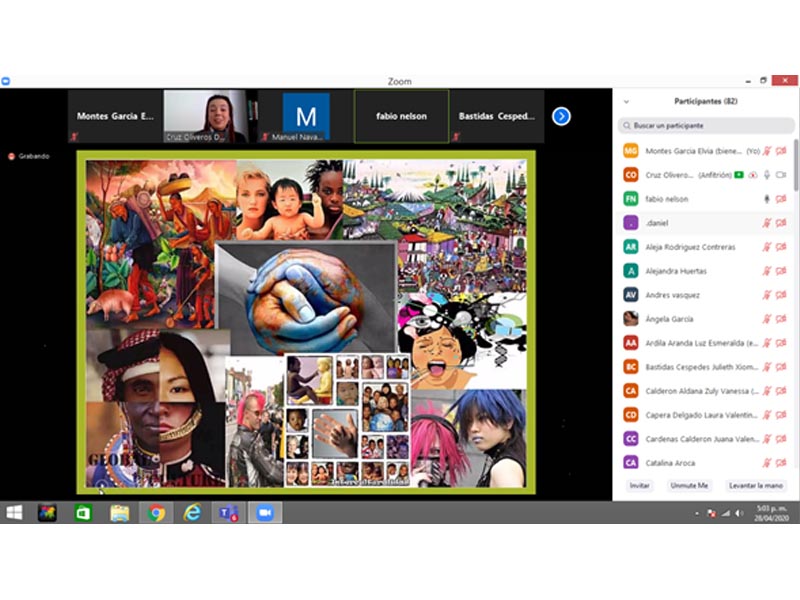Image resolution: width=800 pixels, height=600 pixels.
Task: Click the participants list vertical scrollbar
Action: tap(796, 165)
